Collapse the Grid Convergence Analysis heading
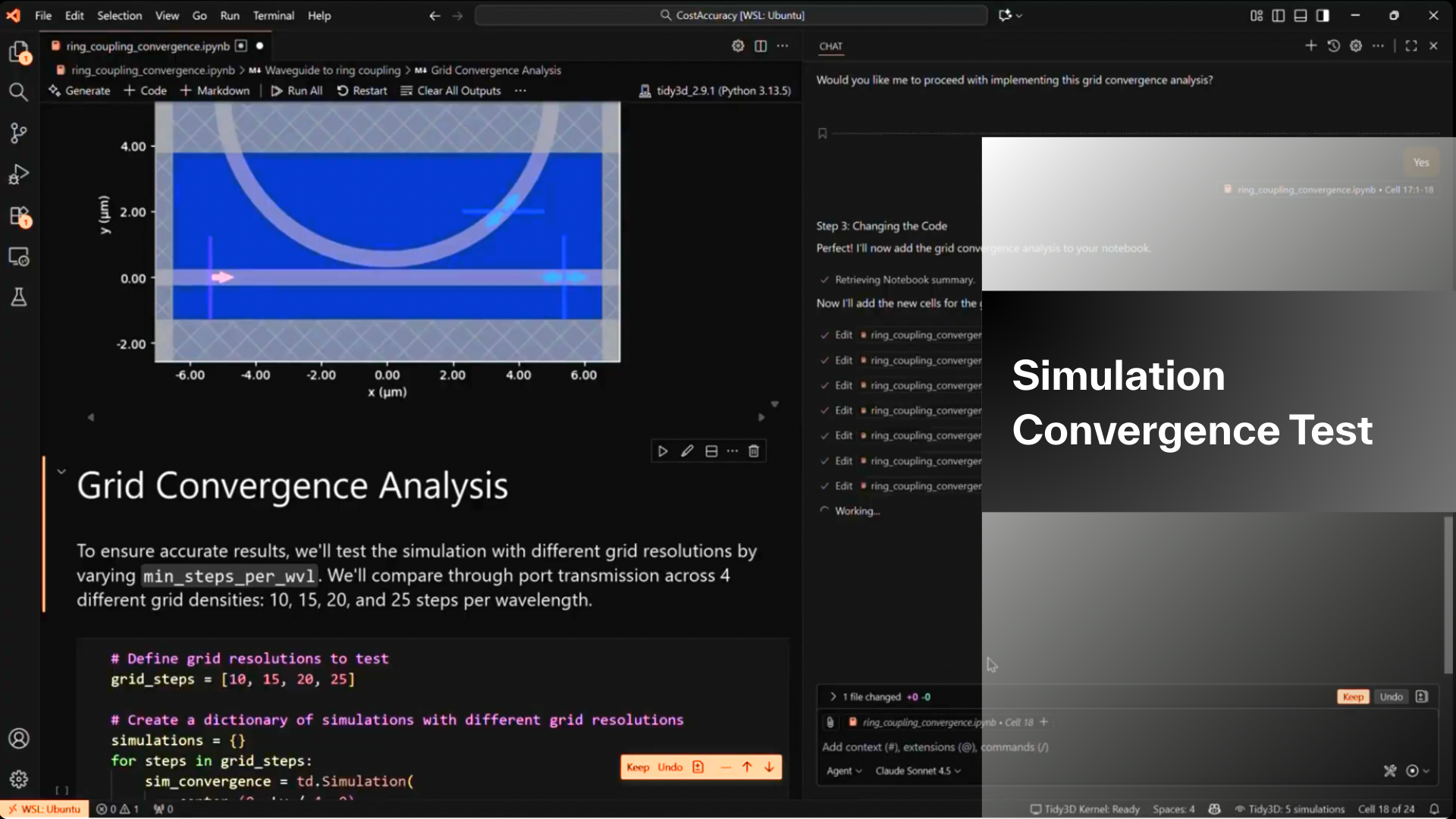Image resolution: width=1456 pixels, height=819 pixels. click(61, 472)
